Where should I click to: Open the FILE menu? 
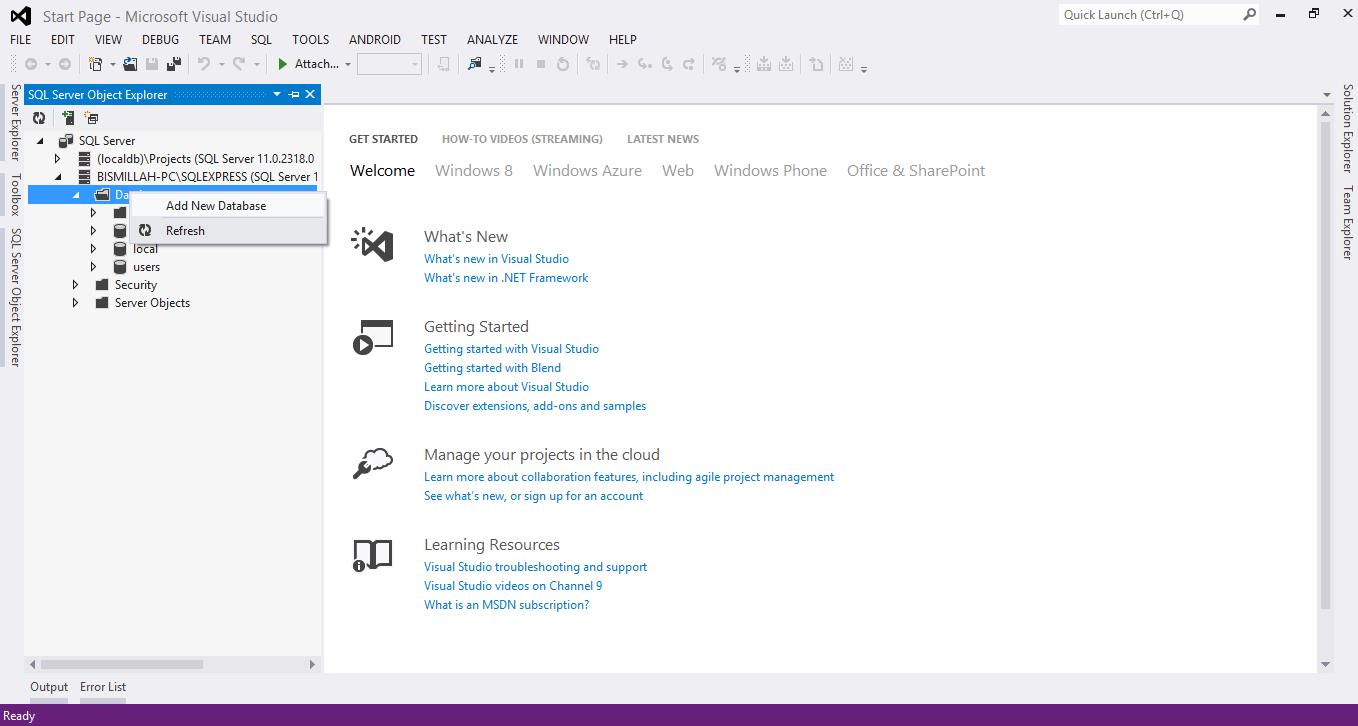[x=20, y=39]
